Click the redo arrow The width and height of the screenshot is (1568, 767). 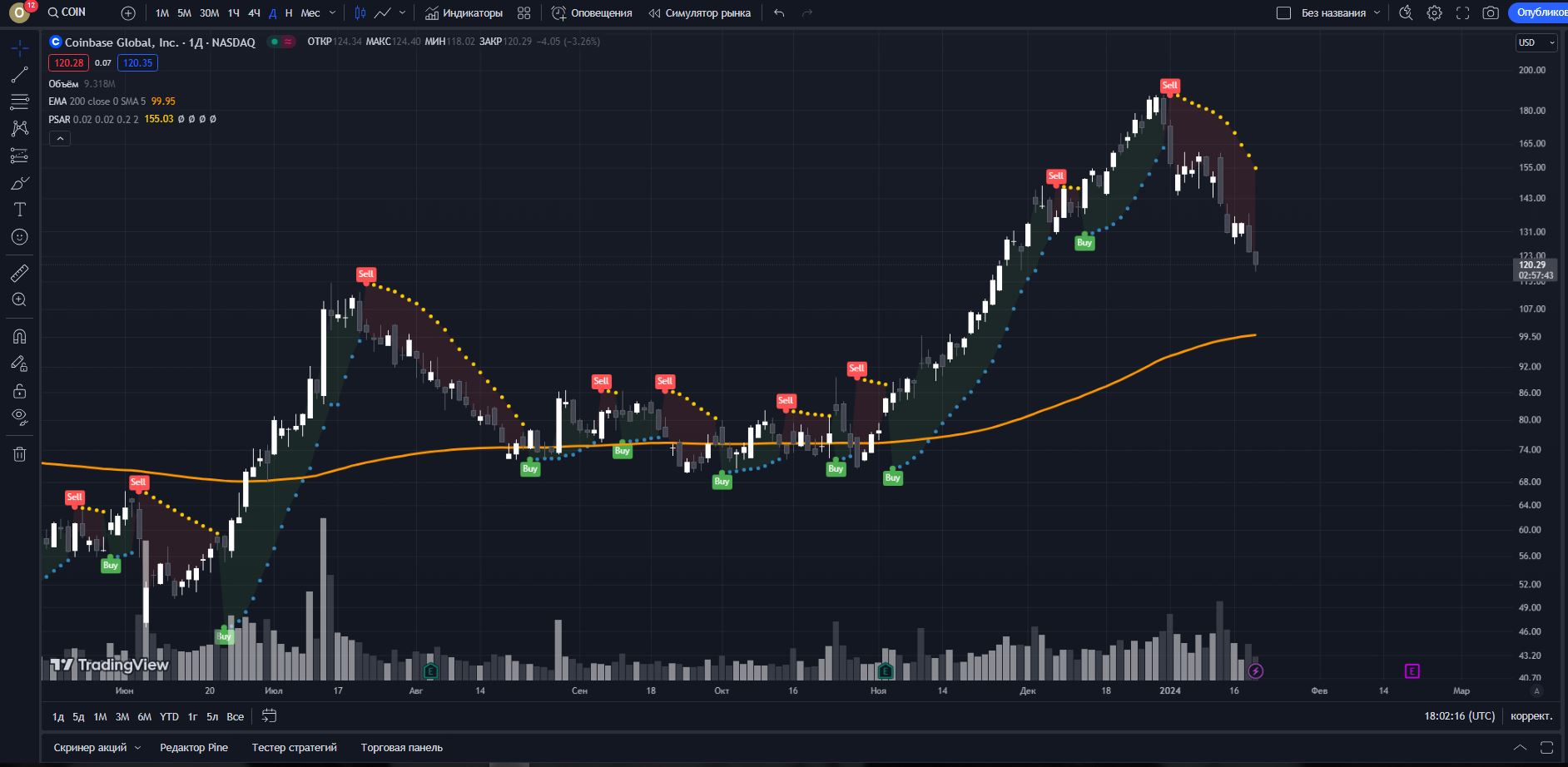[806, 13]
